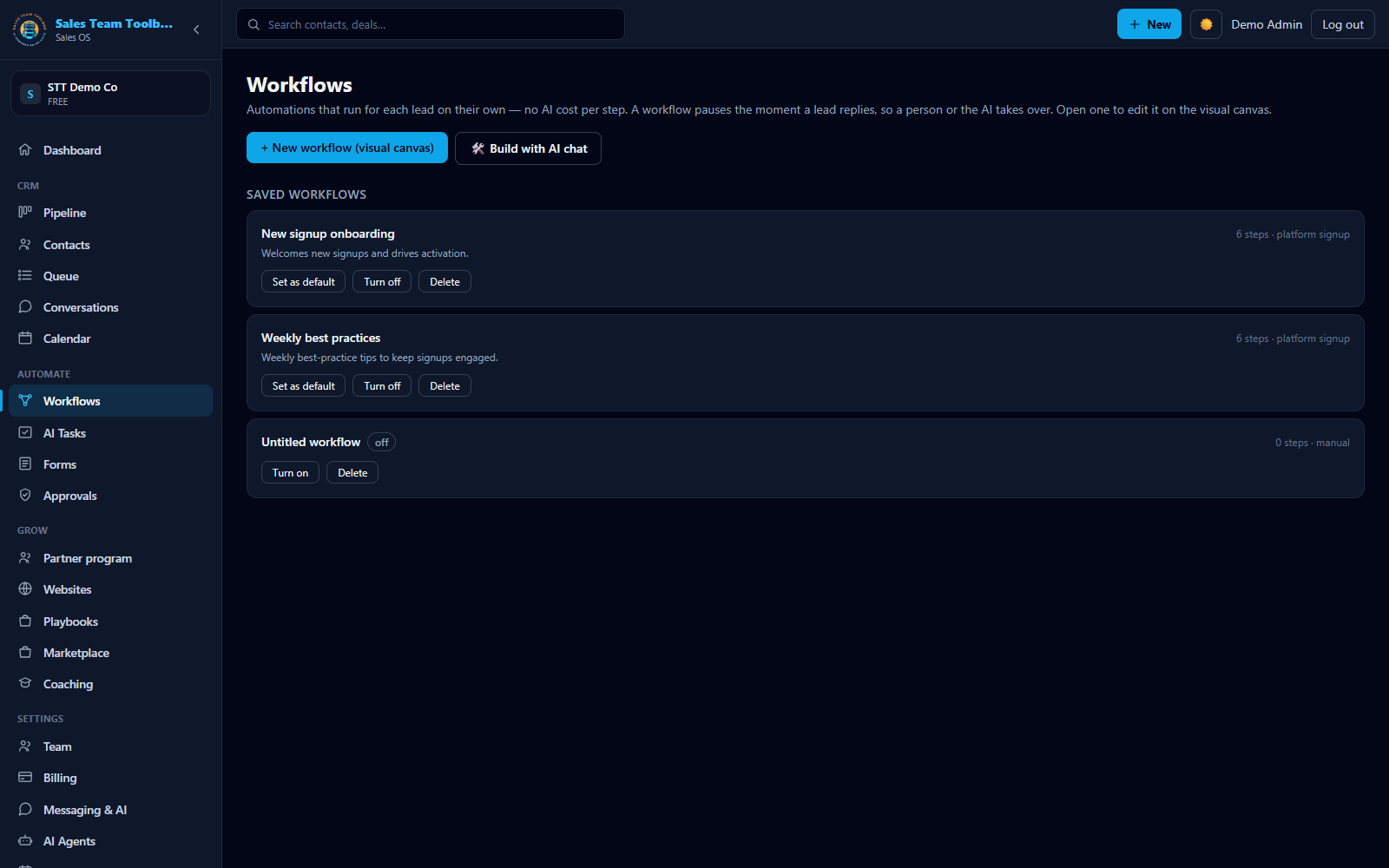
Task: Click the Messaging & AI bubble icon
Action: 25,810
